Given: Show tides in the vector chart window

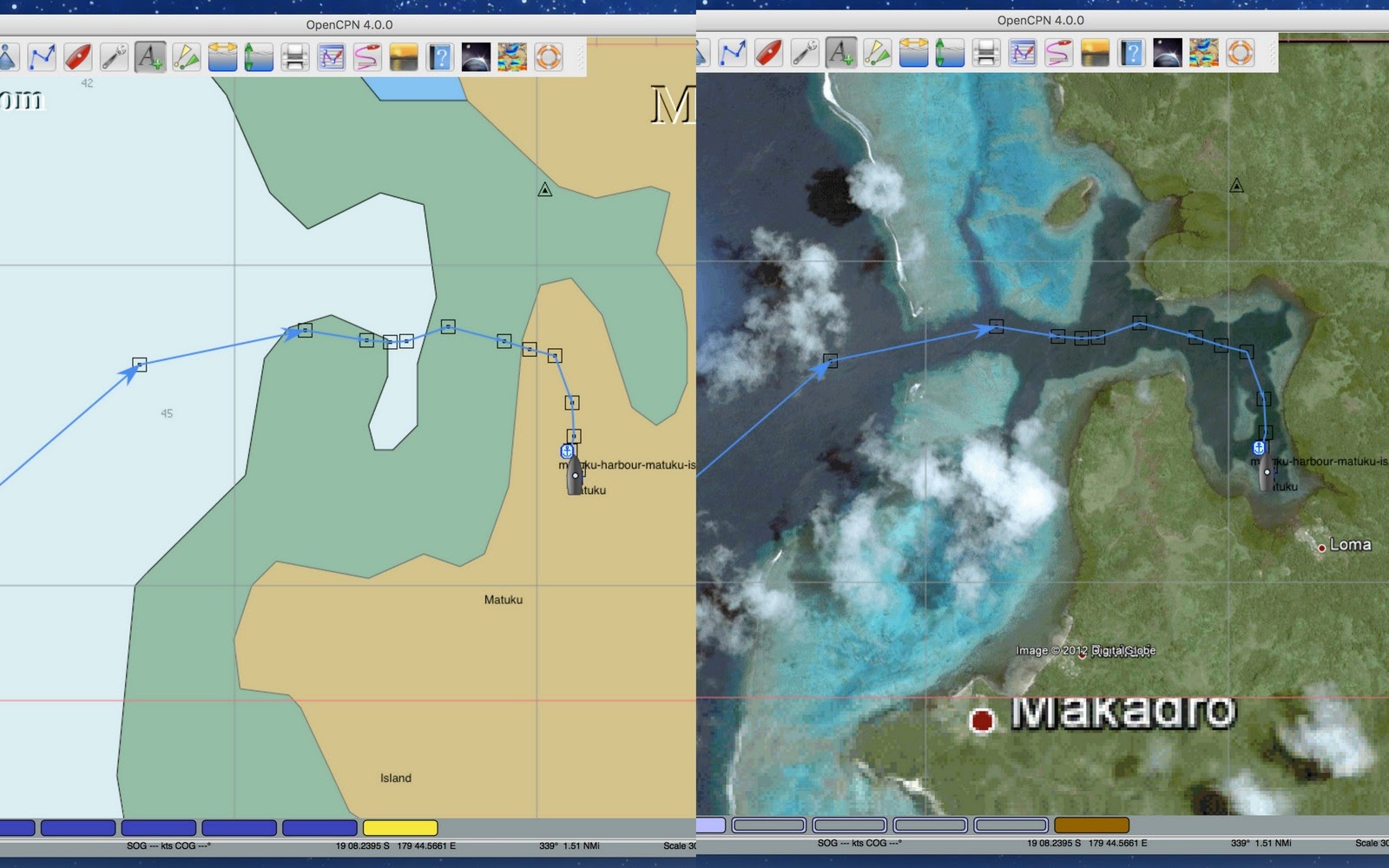Looking at the screenshot, I should coord(259,57).
